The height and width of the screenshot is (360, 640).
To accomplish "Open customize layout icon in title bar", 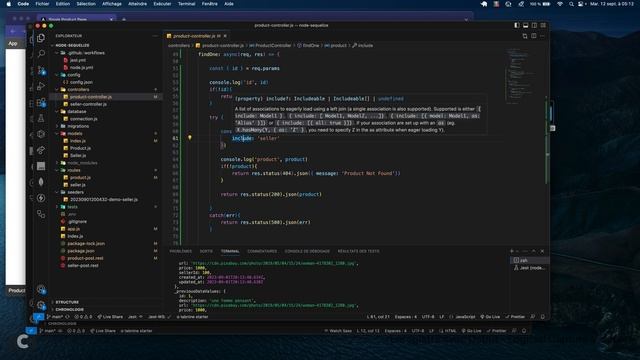I will pyautogui.click(x=543, y=25).
